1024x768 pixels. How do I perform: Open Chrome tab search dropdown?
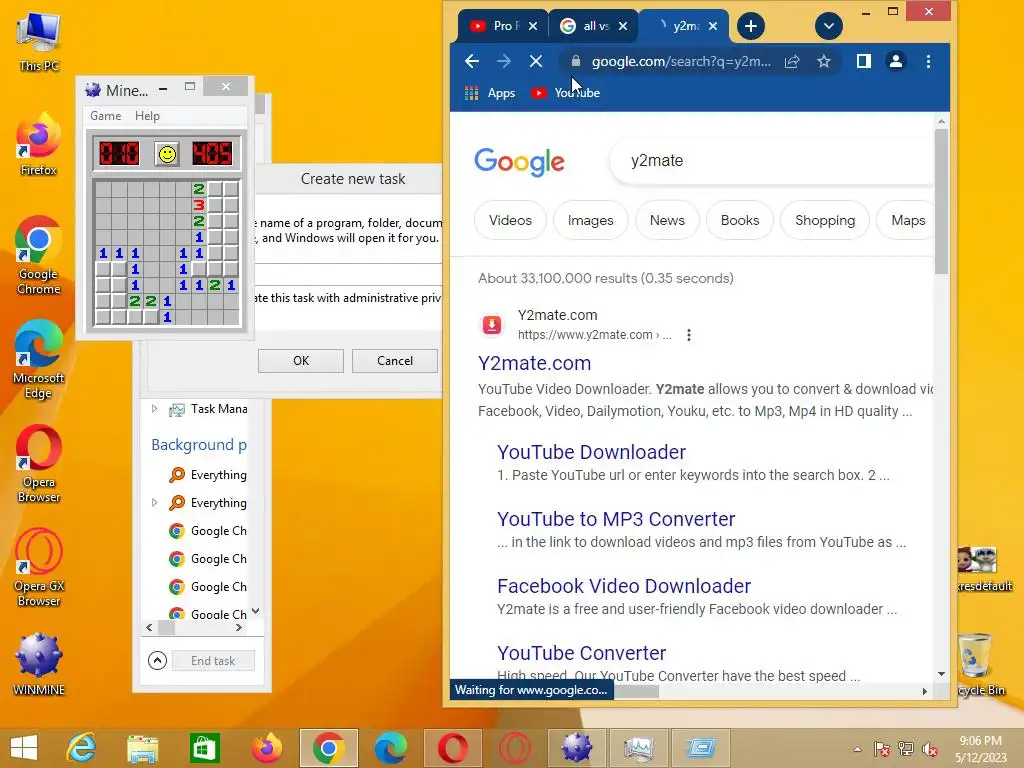pos(829,26)
